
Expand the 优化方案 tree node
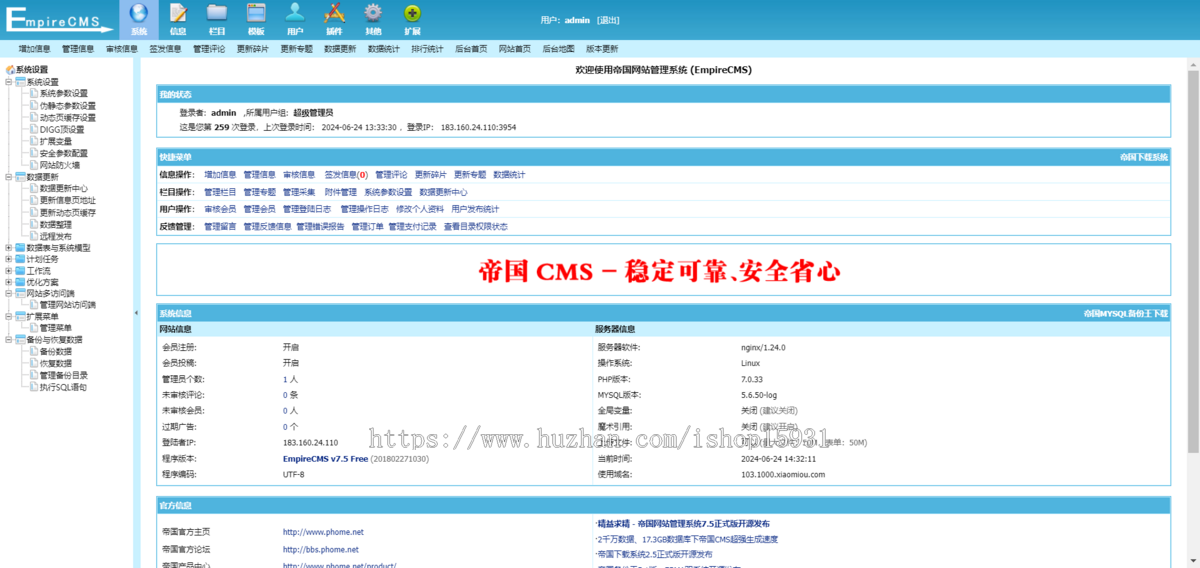pos(9,282)
